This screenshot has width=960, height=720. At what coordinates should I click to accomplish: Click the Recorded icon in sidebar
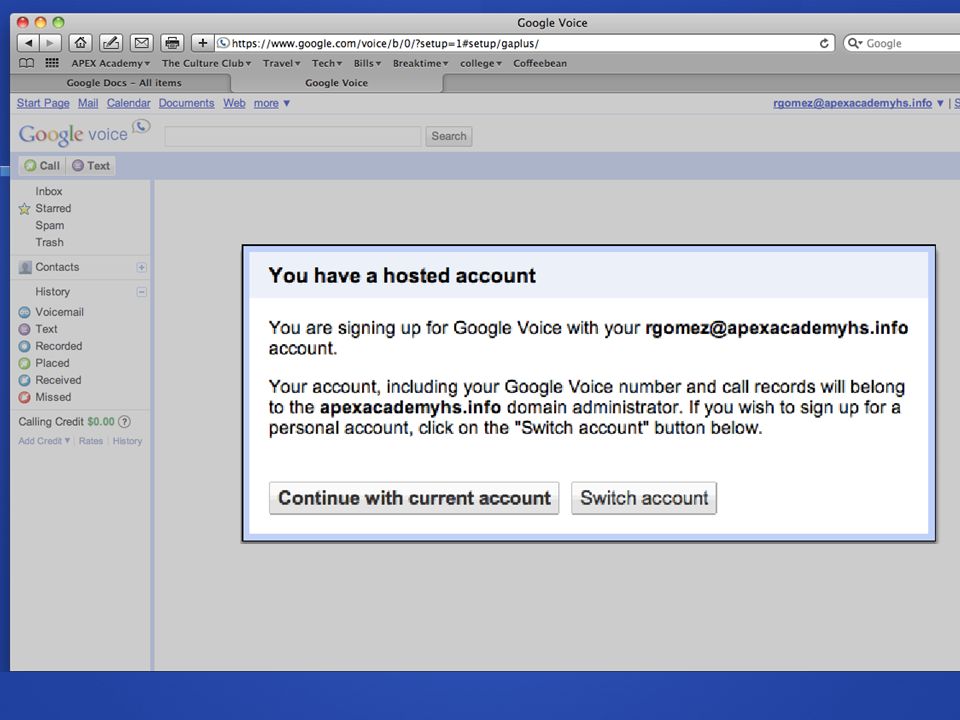point(24,347)
